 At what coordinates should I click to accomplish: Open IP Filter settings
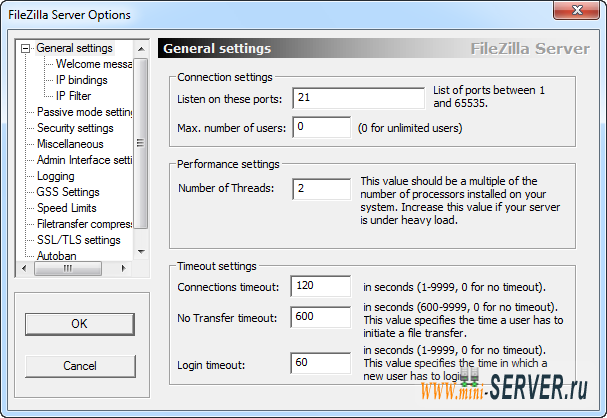pos(73,96)
